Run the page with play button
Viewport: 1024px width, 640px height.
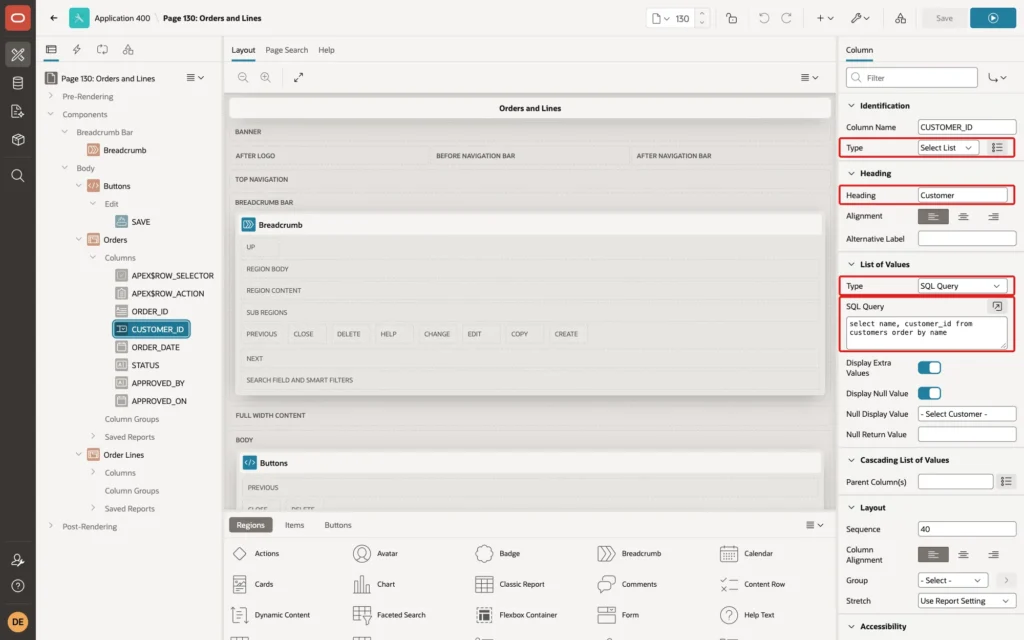pyautogui.click(x=993, y=18)
